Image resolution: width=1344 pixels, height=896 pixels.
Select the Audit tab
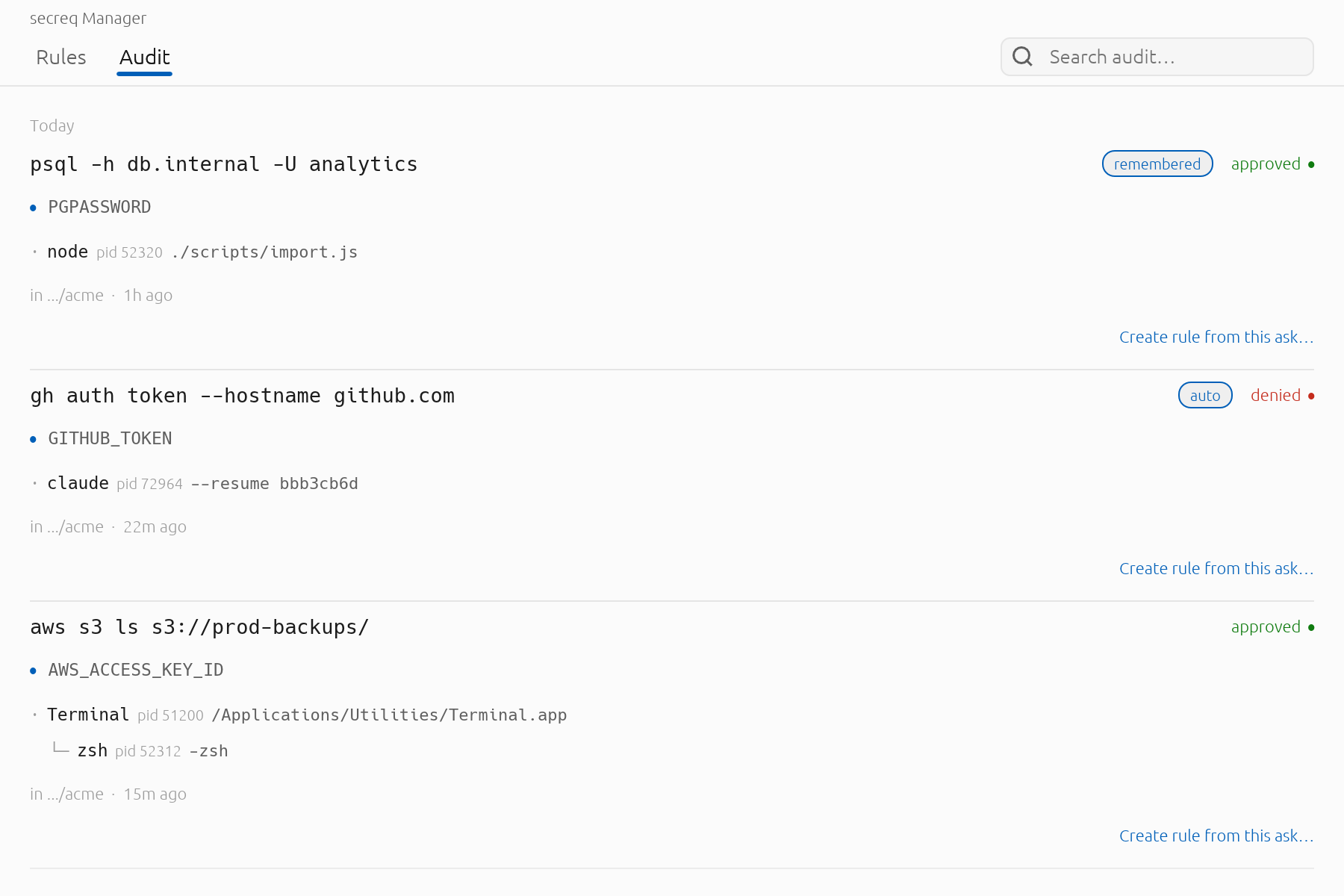[x=145, y=57]
